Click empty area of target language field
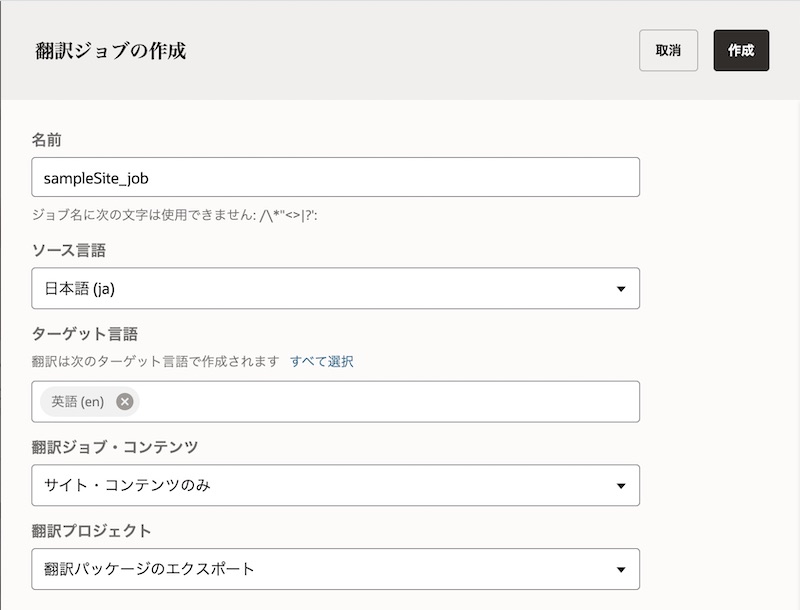800x610 pixels. tap(390, 401)
